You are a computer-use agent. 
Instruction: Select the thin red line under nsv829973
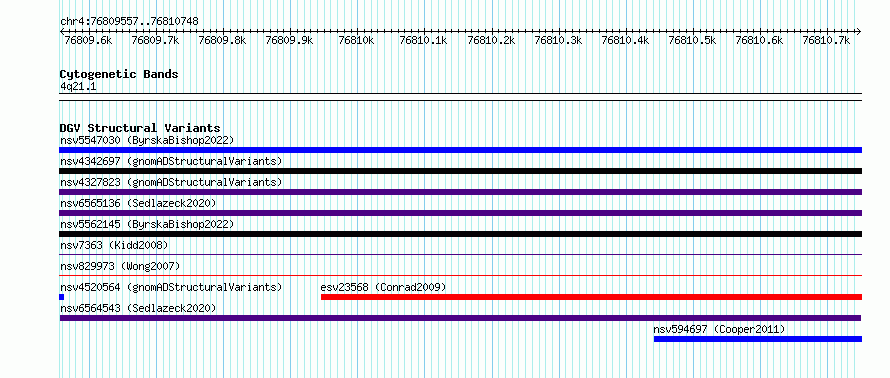[460, 275]
